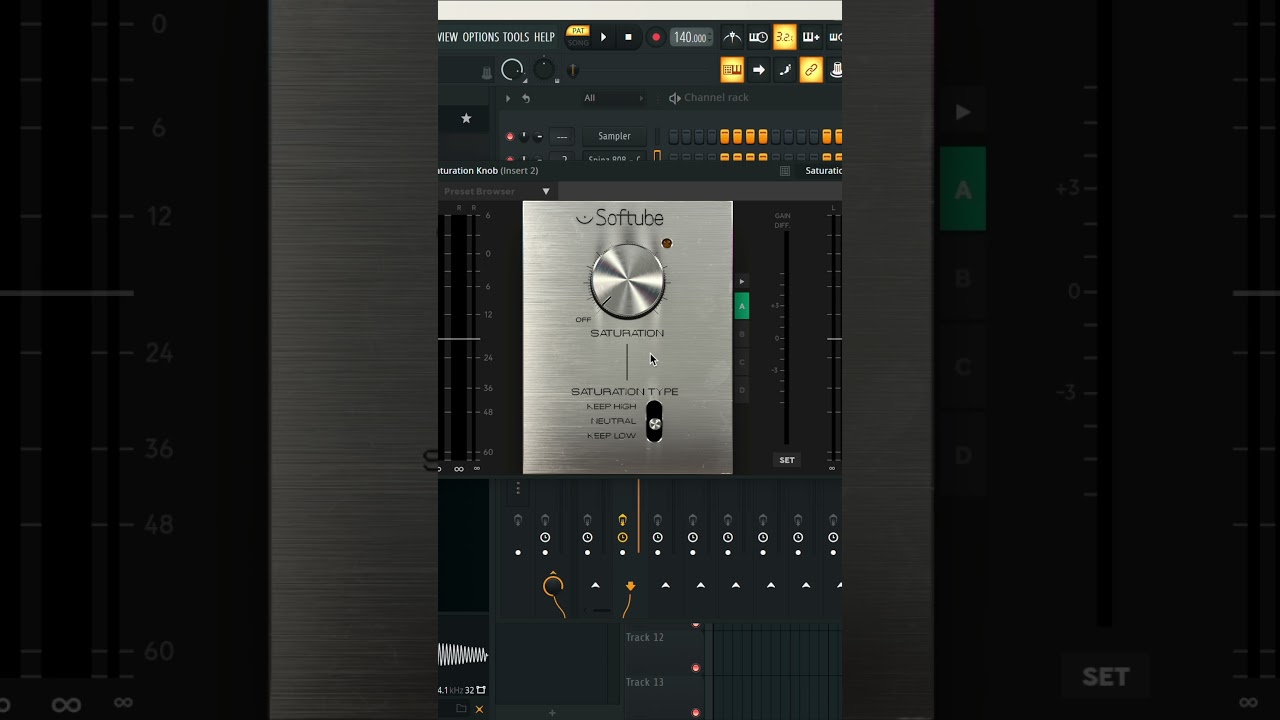Screen dimensions: 1280x720
Task: Toggle the 3.2.1 recording countdown
Action: pyautogui.click(x=785, y=37)
